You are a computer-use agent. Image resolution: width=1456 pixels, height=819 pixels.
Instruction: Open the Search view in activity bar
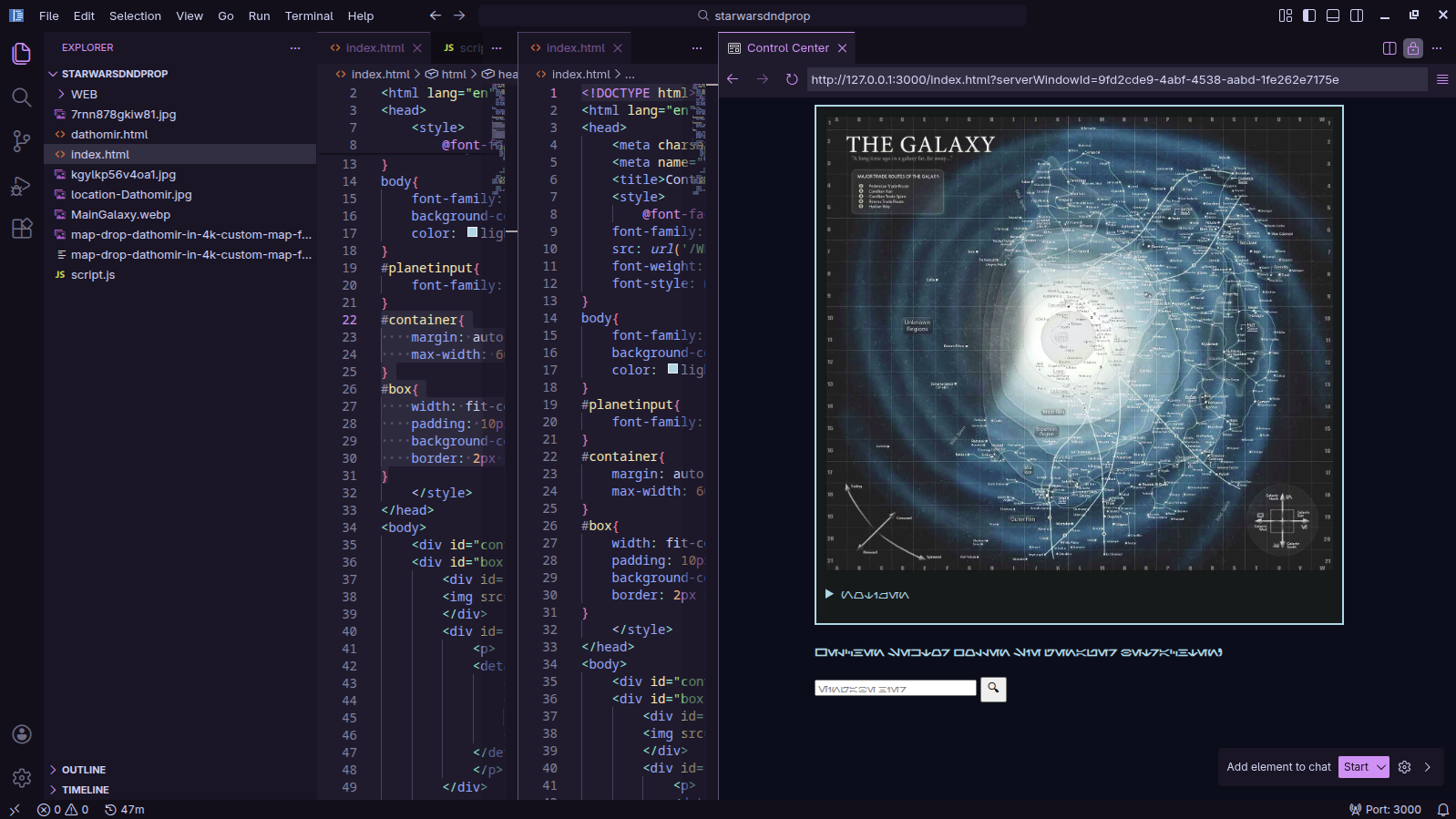[x=22, y=97]
